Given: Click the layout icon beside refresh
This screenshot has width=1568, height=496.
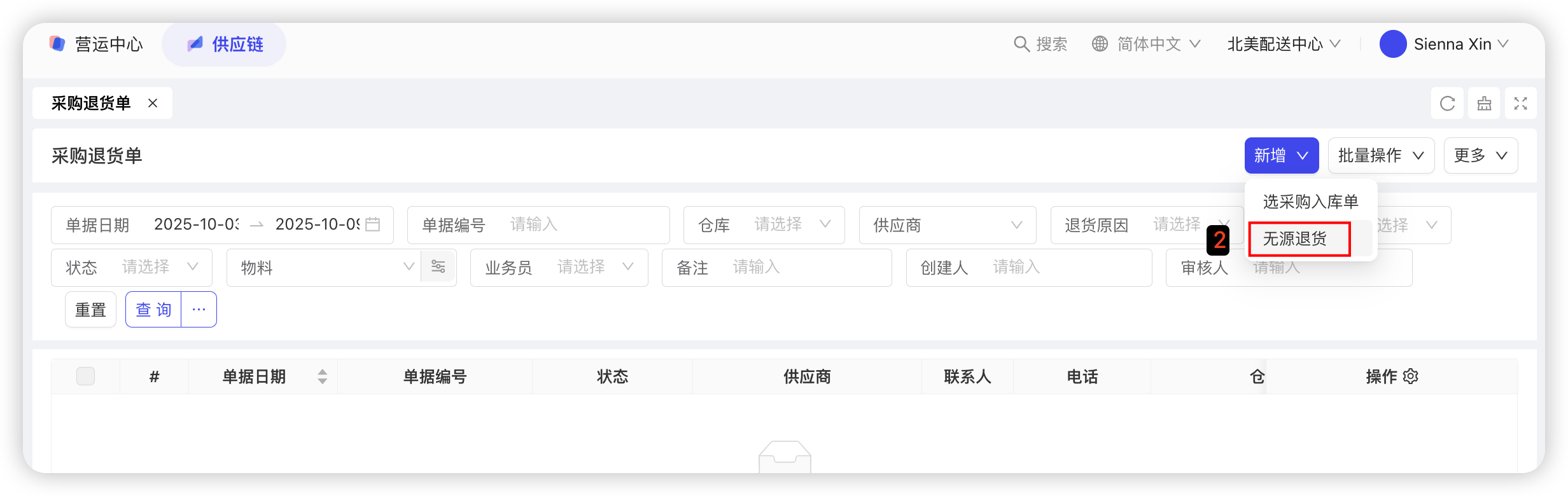Looking at the screenshot, I should pyautogui.click(x=1484, y=104).
